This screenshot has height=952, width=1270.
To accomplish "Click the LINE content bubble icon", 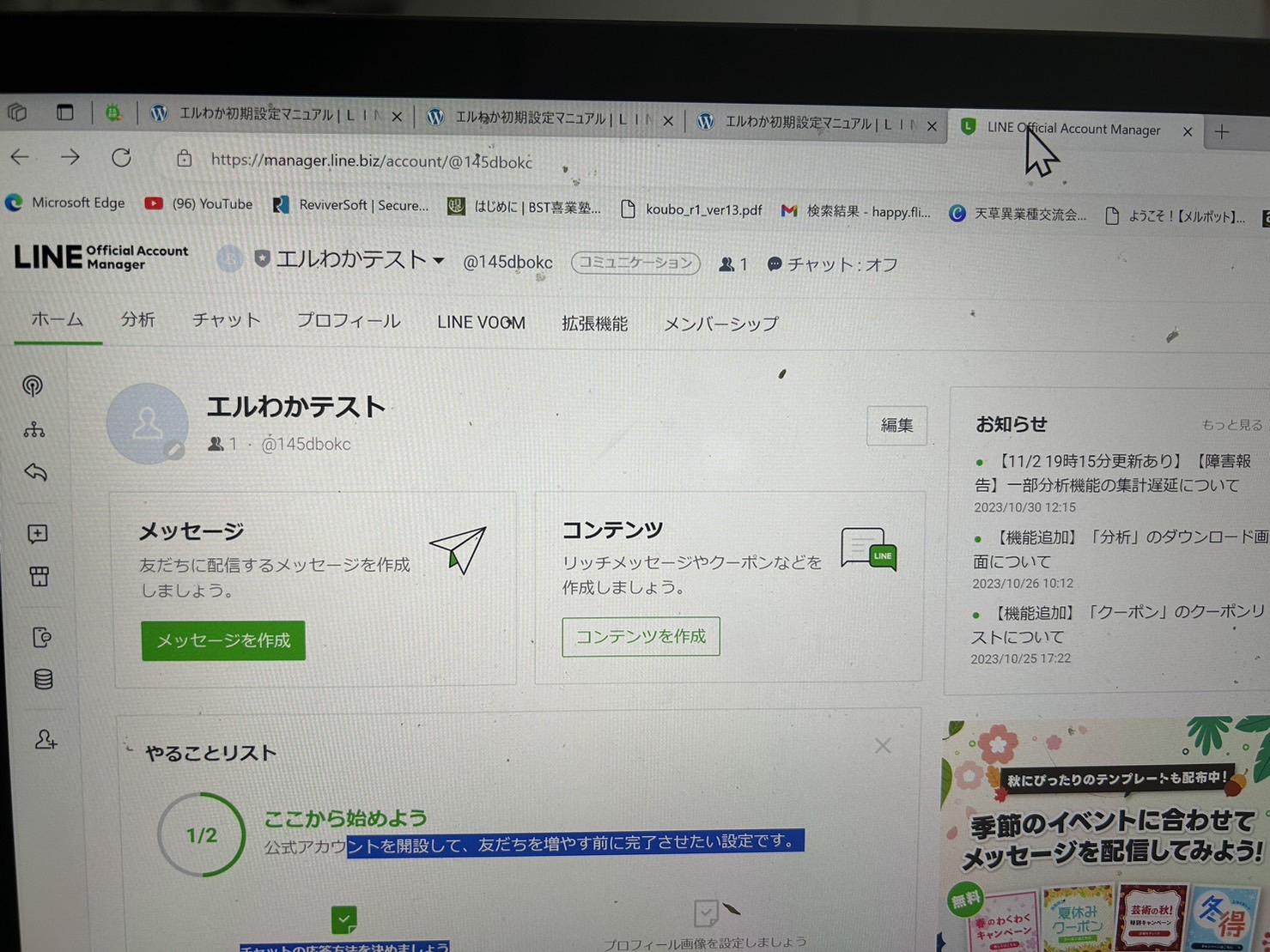I will tap(869, 549).
